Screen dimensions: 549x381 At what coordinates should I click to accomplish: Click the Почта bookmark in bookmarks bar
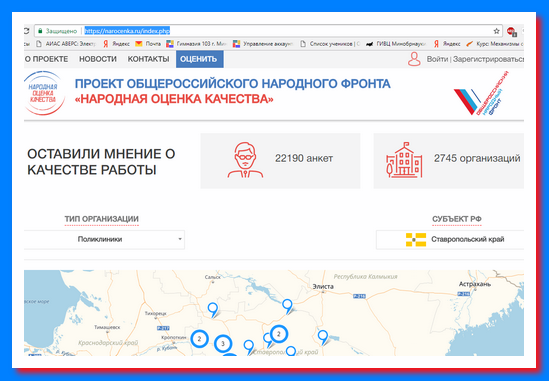point(148,44)
